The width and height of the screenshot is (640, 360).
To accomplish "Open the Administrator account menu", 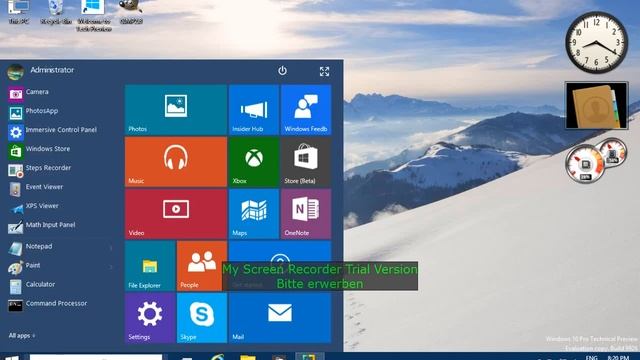I will pyautogui.click(x=41, y=71).
